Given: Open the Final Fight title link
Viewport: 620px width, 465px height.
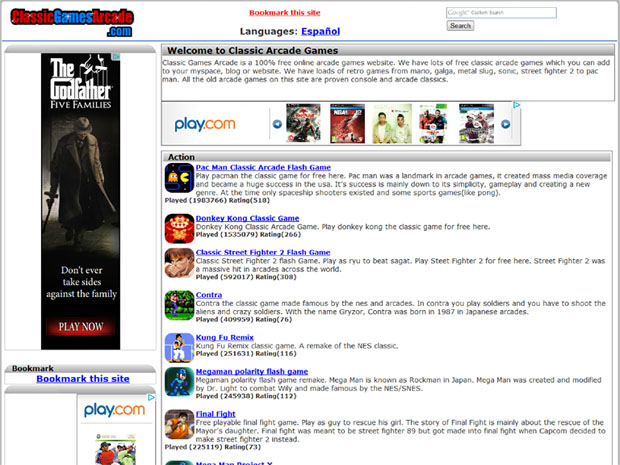Looking at the screenshot, I should [x=215, y=414].
